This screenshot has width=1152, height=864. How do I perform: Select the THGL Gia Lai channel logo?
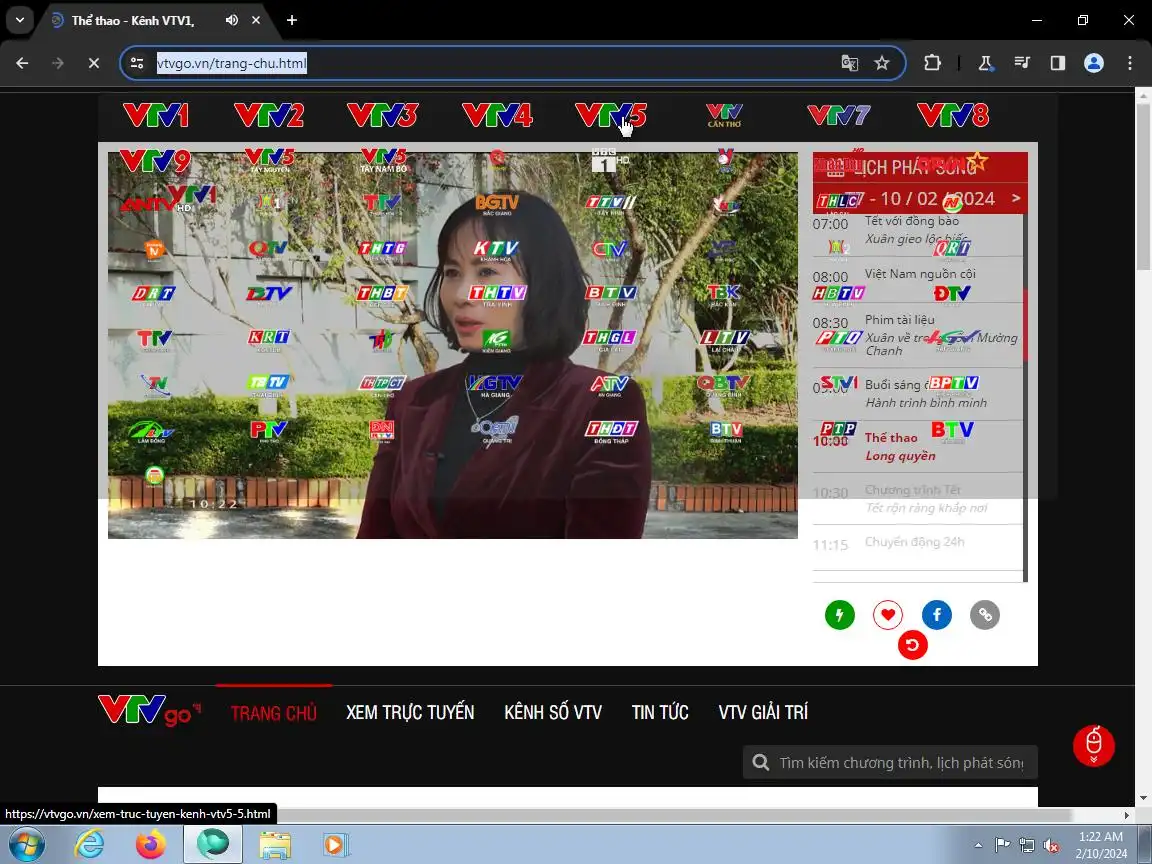pos(610,339)
